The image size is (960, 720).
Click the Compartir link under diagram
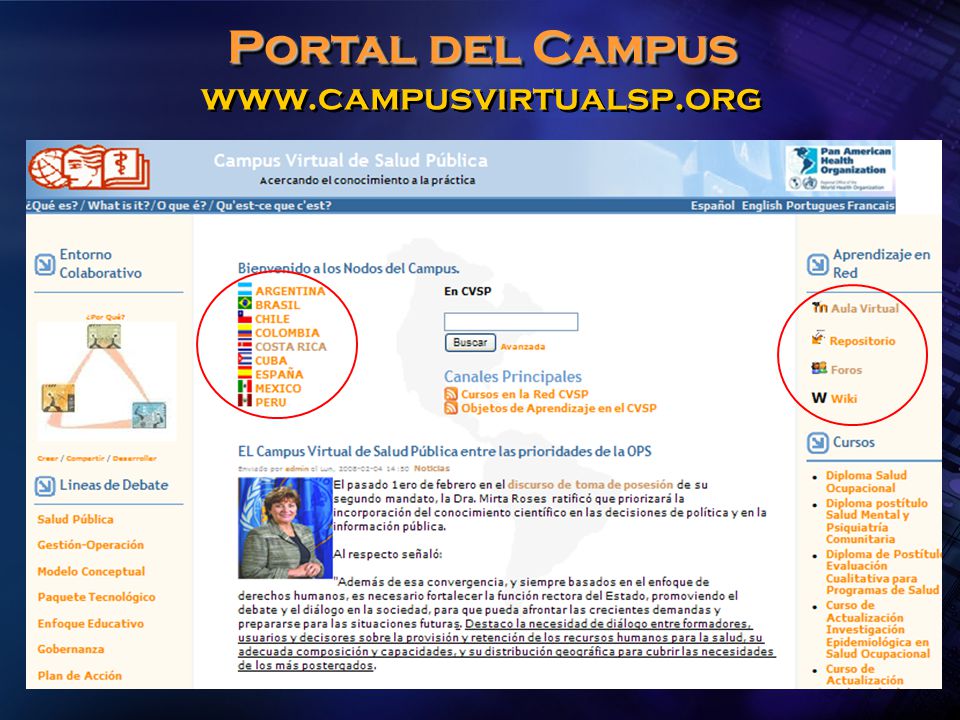pyautogui.click(x=85, y=458)
